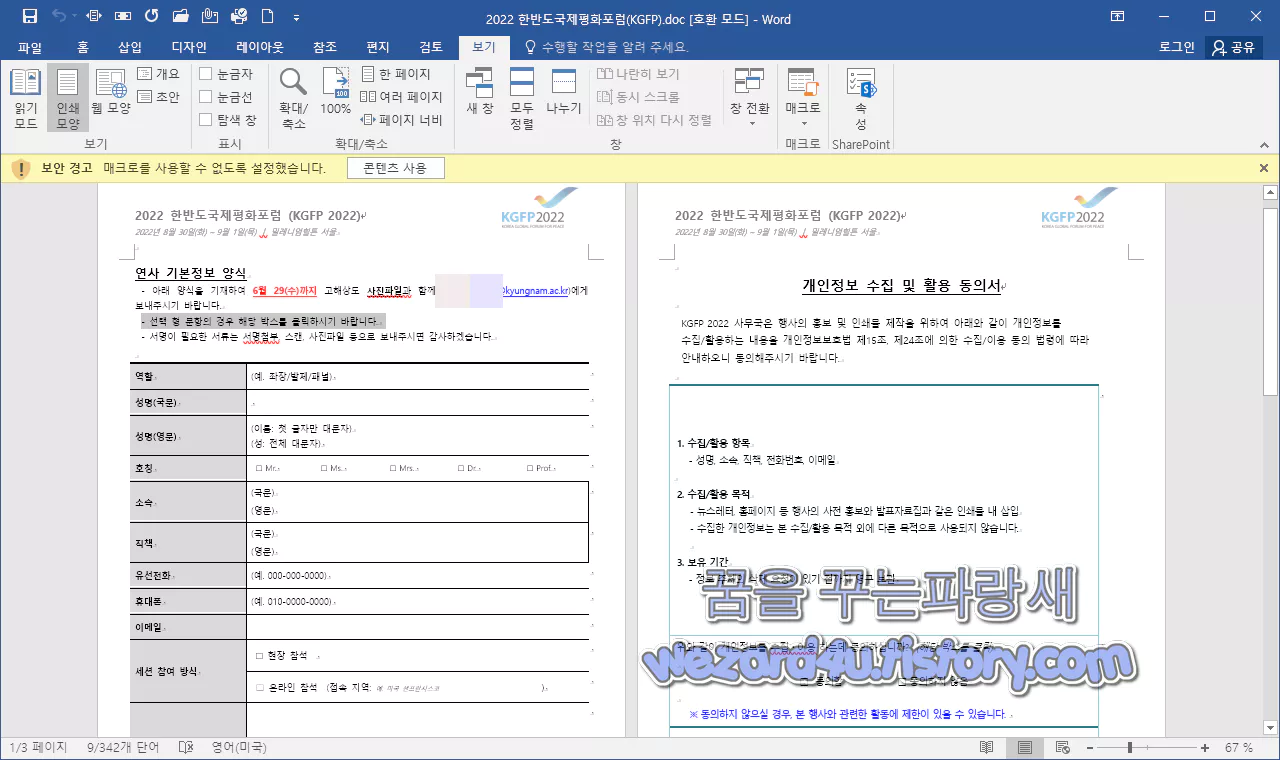Screen dimensions: 1280x760
Task: Open the Undo history dropdown arrow
Action: pos(76,16)
